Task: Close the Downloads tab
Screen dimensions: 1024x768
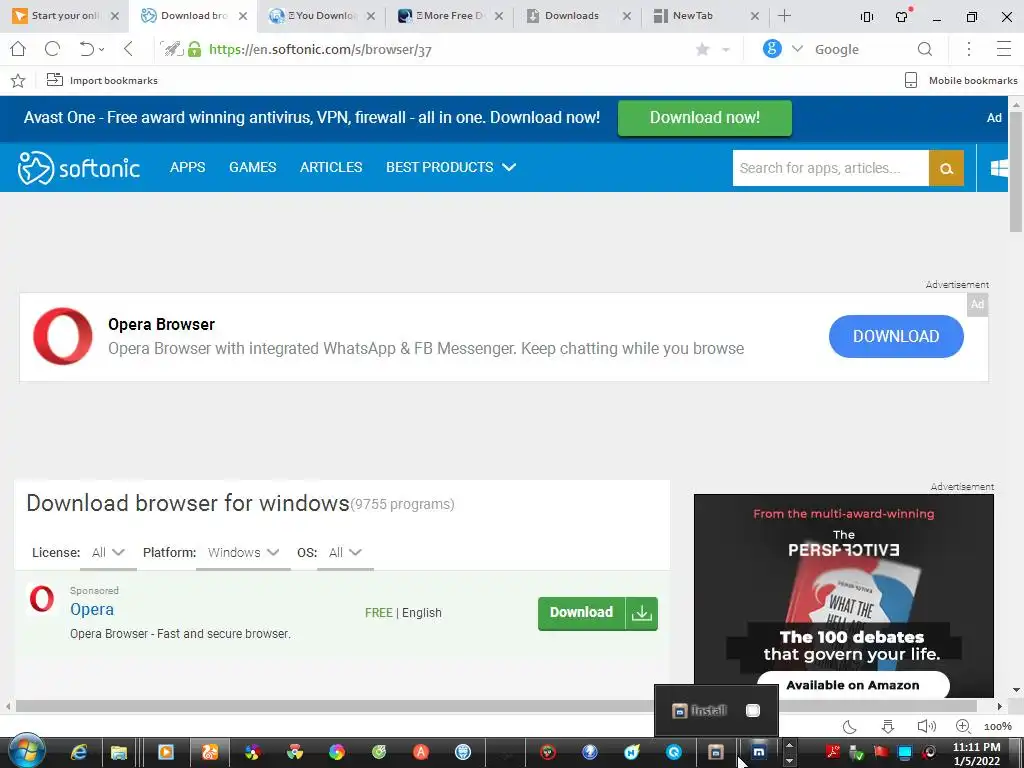Action: tap(627, 16)
